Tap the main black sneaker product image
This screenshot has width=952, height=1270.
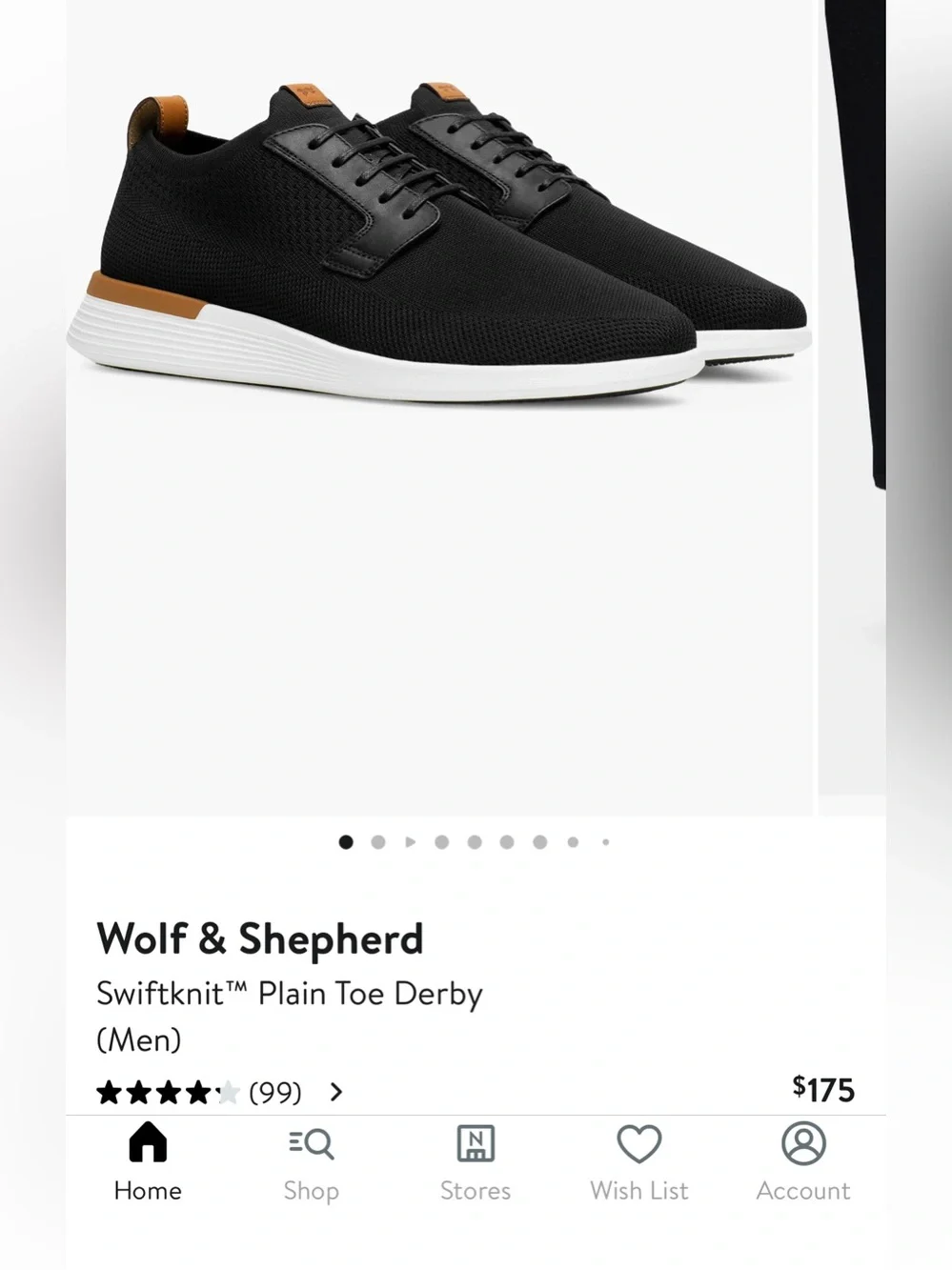click(x=440, y=408)
